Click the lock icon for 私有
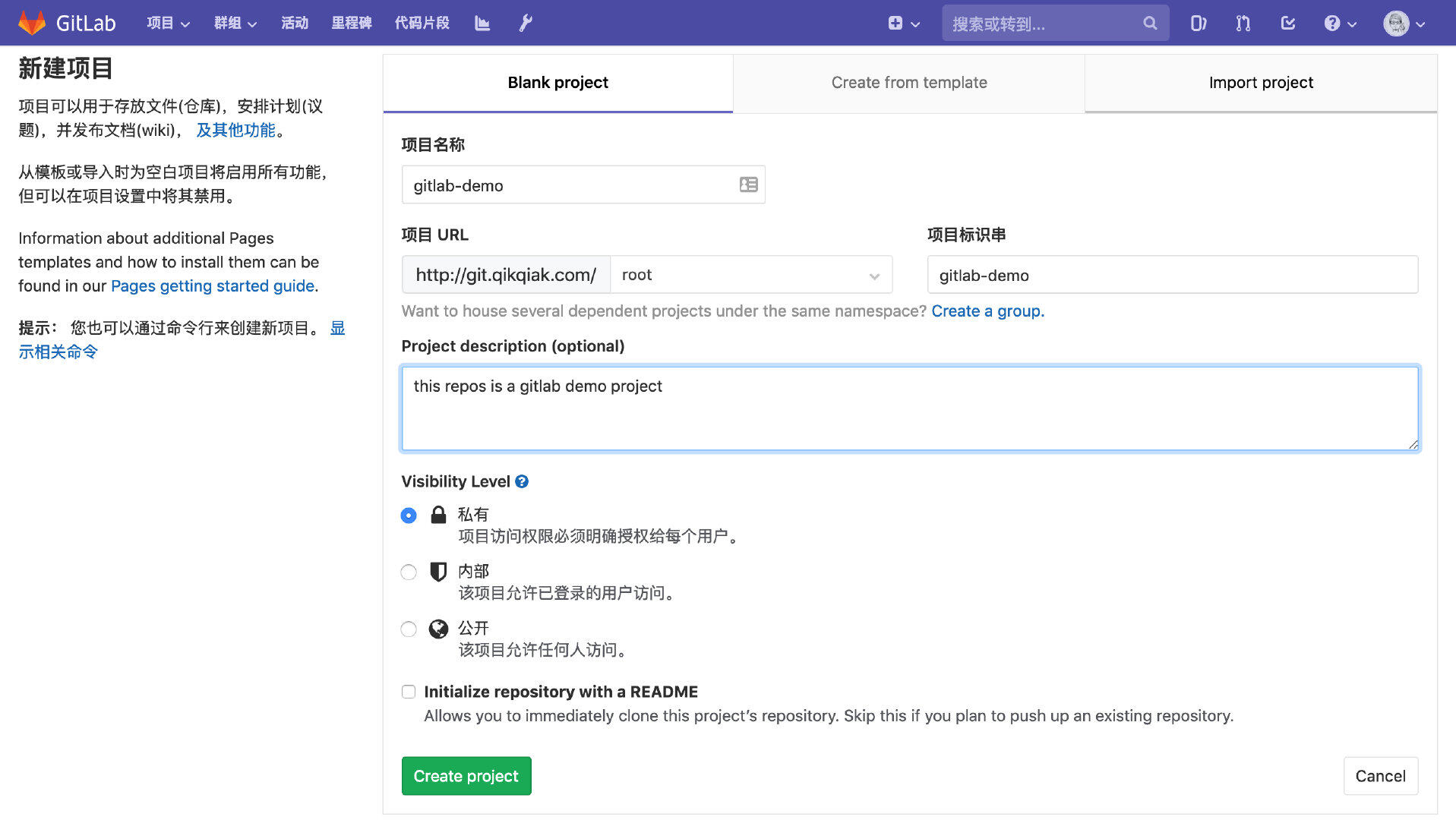This screenshot has height=820, width=1456. coord(438,515)
